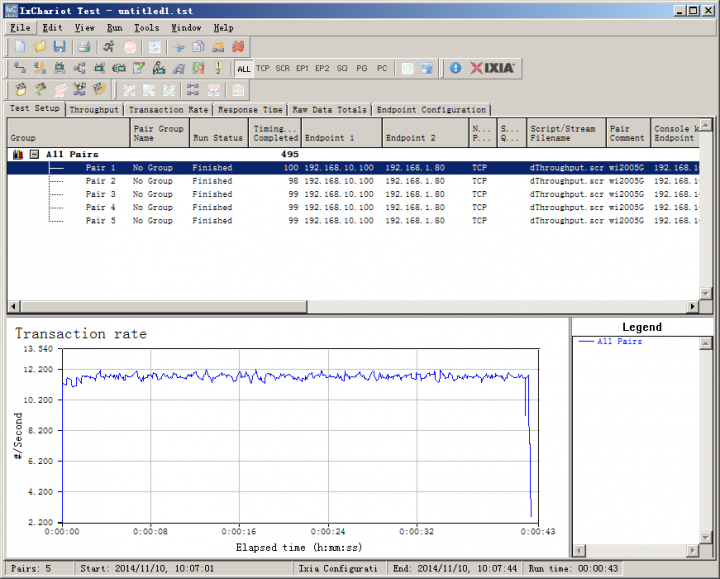The height and width of the screenshot is (579, 720).
Task: Click the All Pairs bar chart icon
Action: (18, 155)
